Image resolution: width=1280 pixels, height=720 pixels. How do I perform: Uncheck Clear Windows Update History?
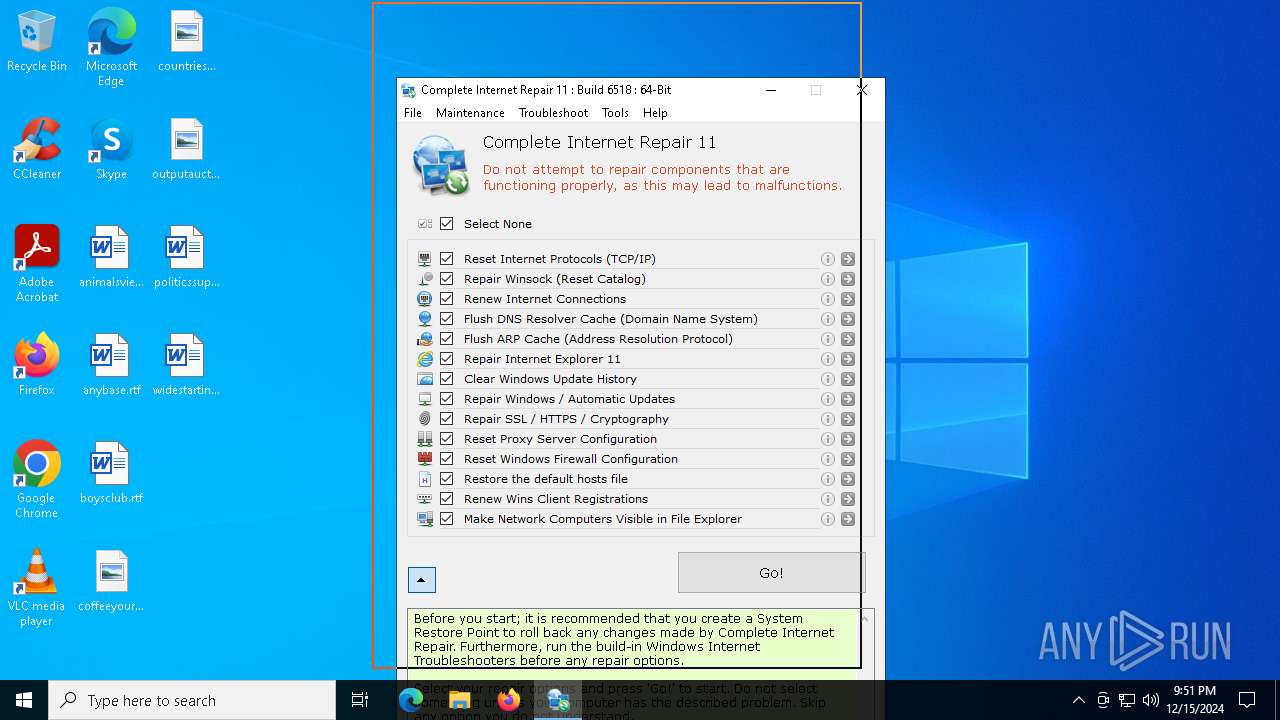(x=447, y=379)
